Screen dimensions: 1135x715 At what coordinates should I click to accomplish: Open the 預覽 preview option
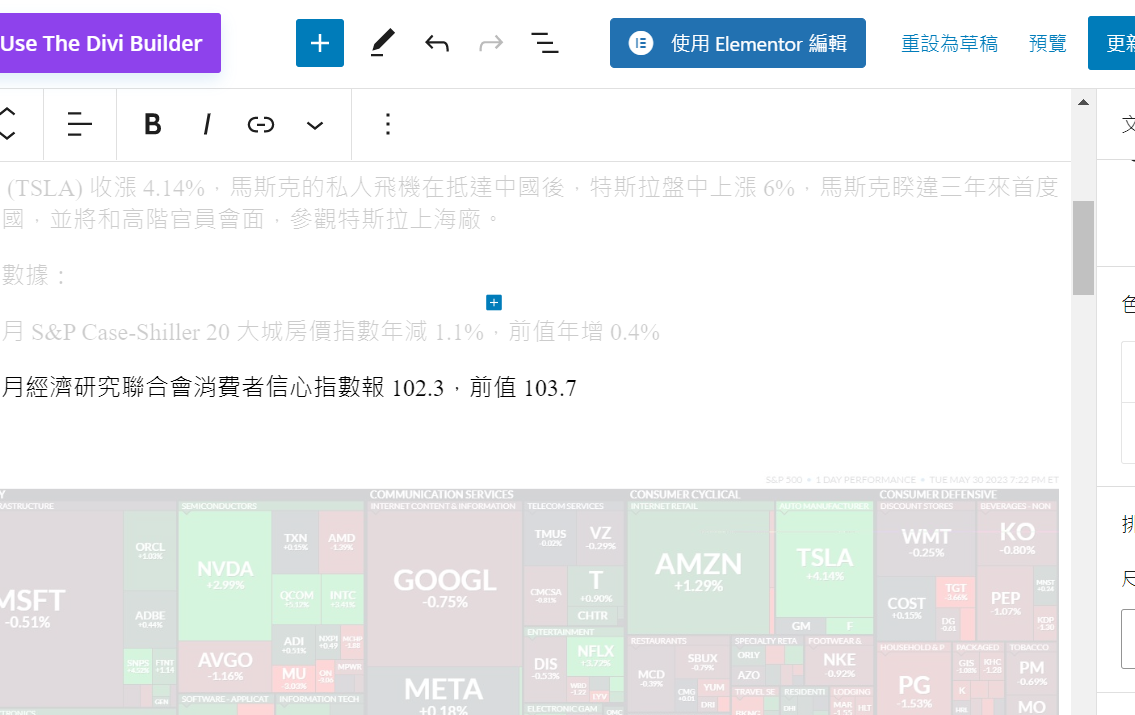(x=1047, y=44)
